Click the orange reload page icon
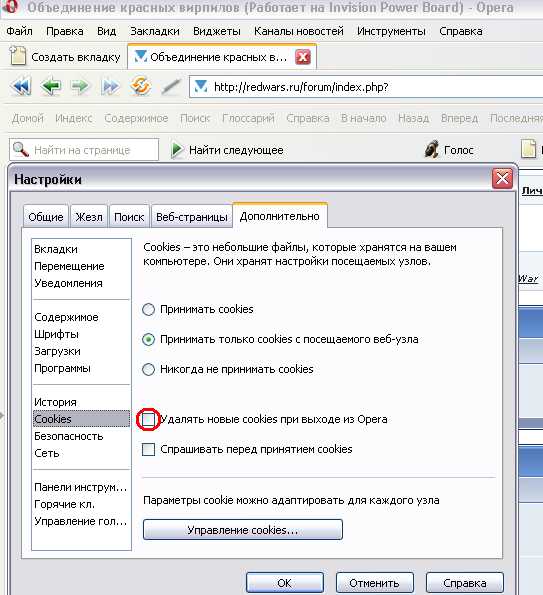543x595 pixels. [140, 86]
